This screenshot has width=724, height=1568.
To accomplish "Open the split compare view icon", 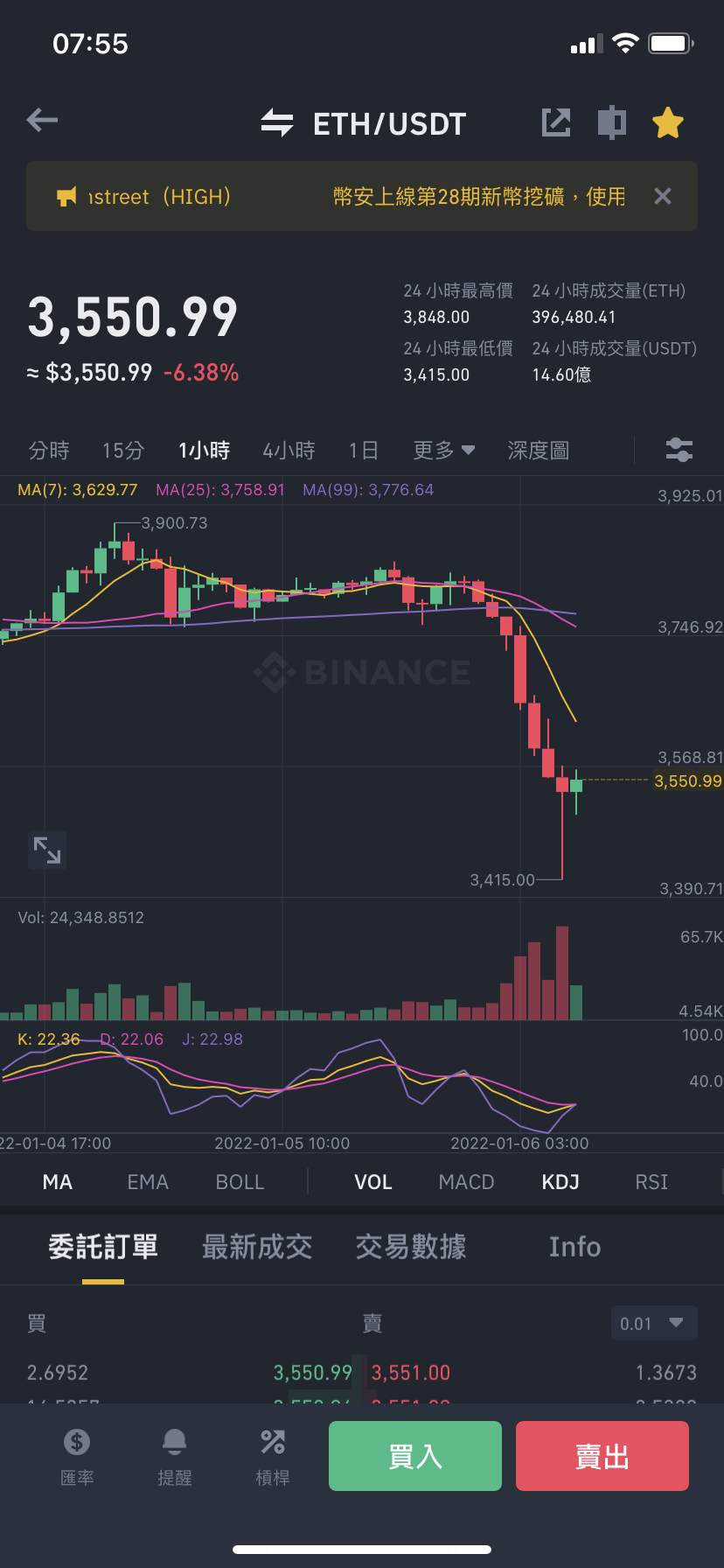I will tap(612, 122).
